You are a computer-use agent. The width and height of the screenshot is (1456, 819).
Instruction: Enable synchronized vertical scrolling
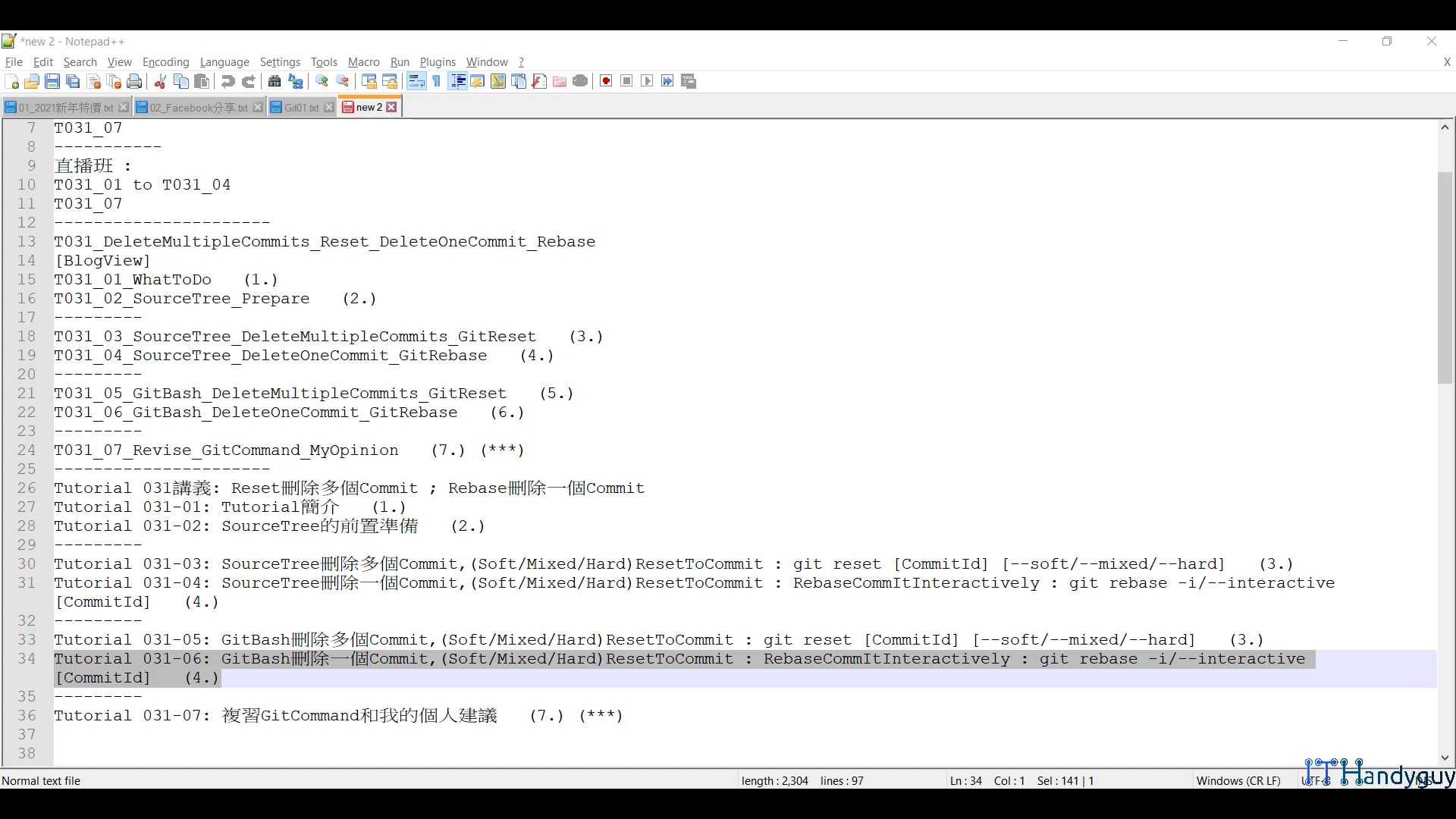368,81
